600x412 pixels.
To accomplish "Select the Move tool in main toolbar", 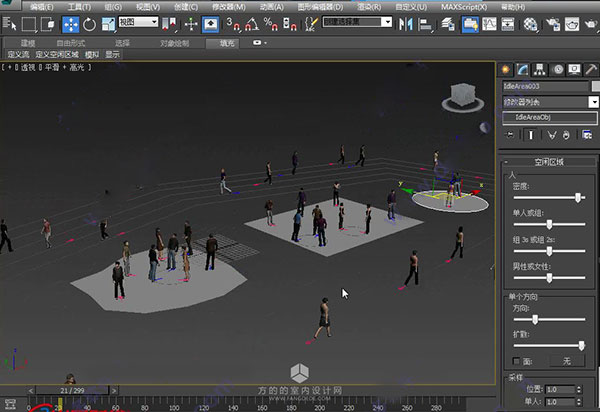I will [72, 23].
